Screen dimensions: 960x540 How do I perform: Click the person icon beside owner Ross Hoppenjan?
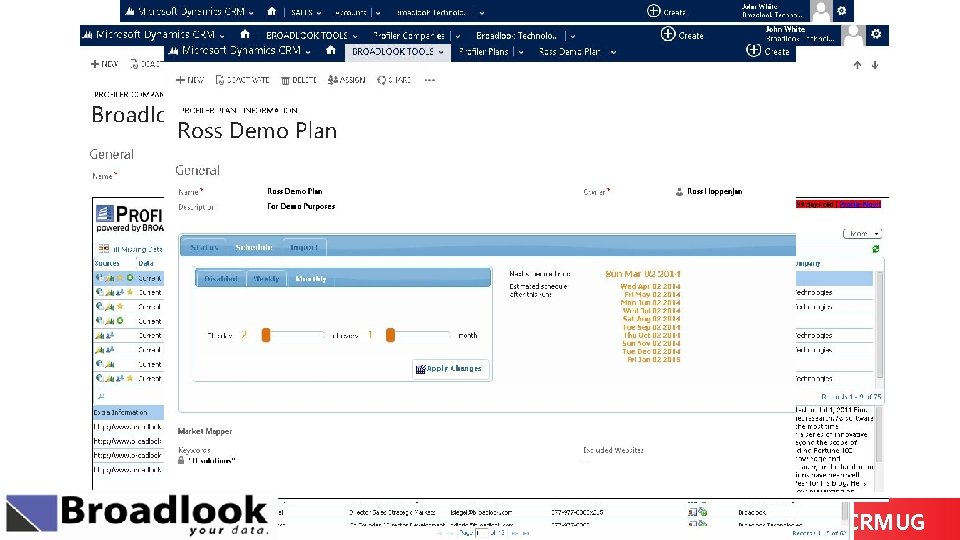click(x=679, y=192)
